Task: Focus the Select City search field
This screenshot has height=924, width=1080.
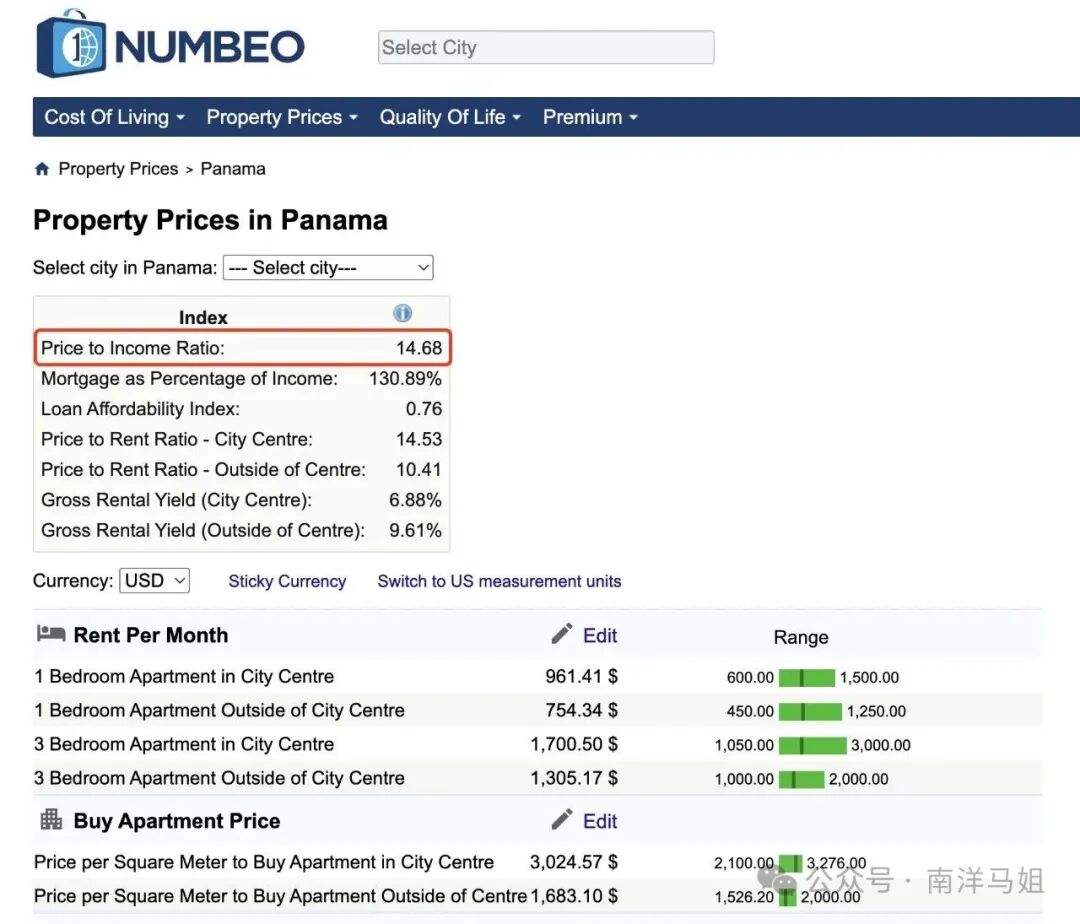Action: coord(546,48)
